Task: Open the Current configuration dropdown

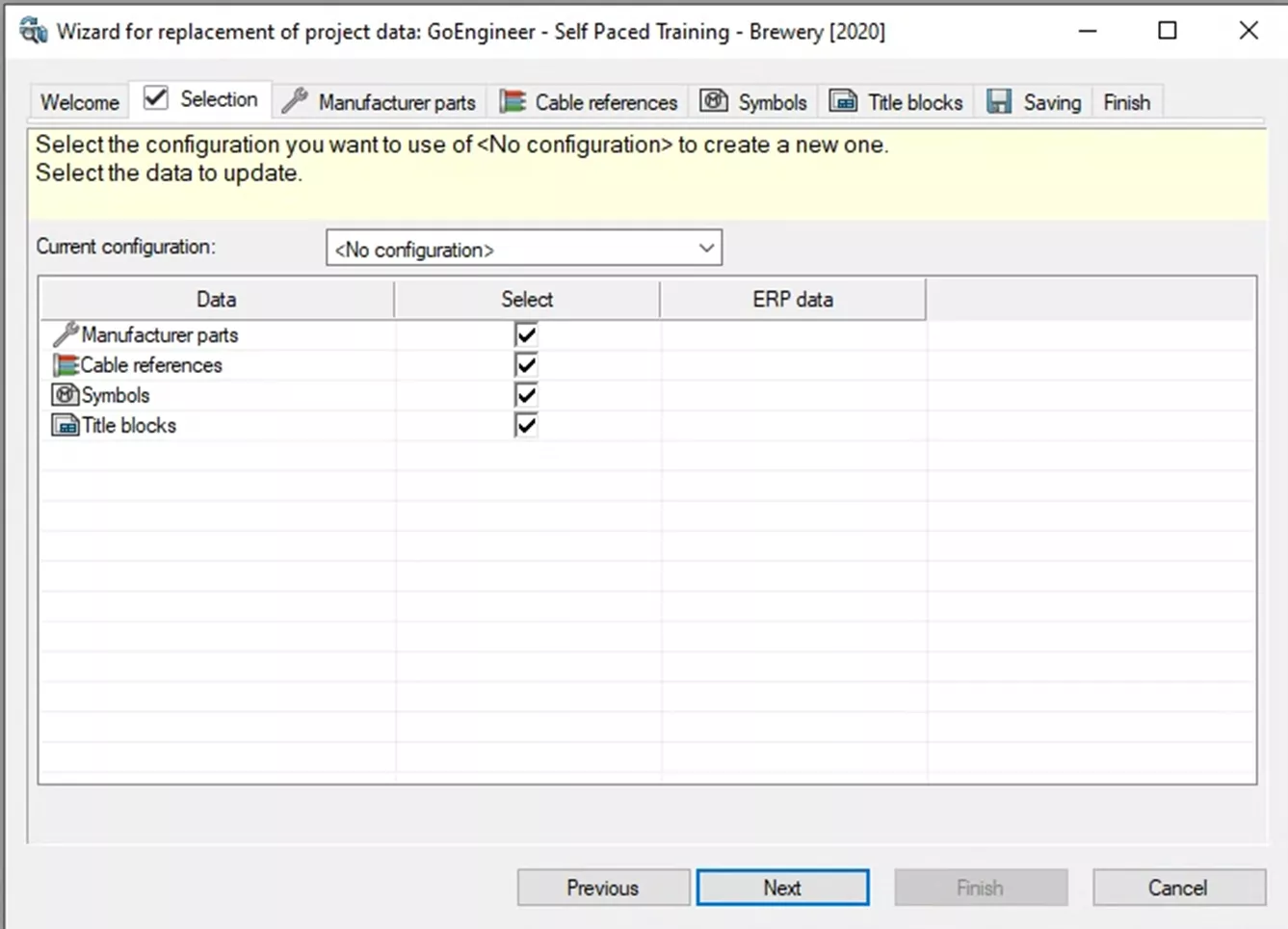Action: coord(706,249)
